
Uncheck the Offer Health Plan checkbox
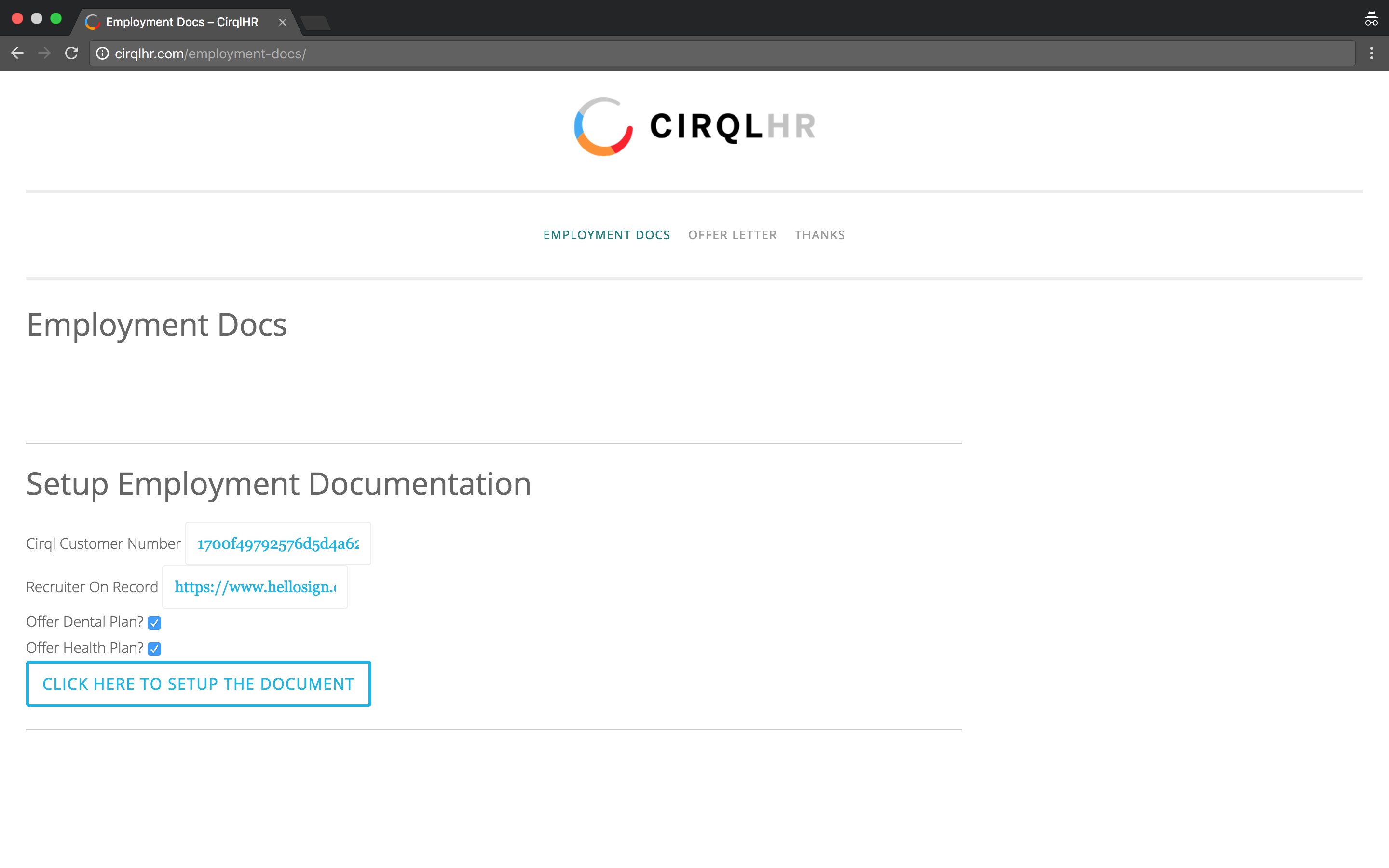coord(154,649)
